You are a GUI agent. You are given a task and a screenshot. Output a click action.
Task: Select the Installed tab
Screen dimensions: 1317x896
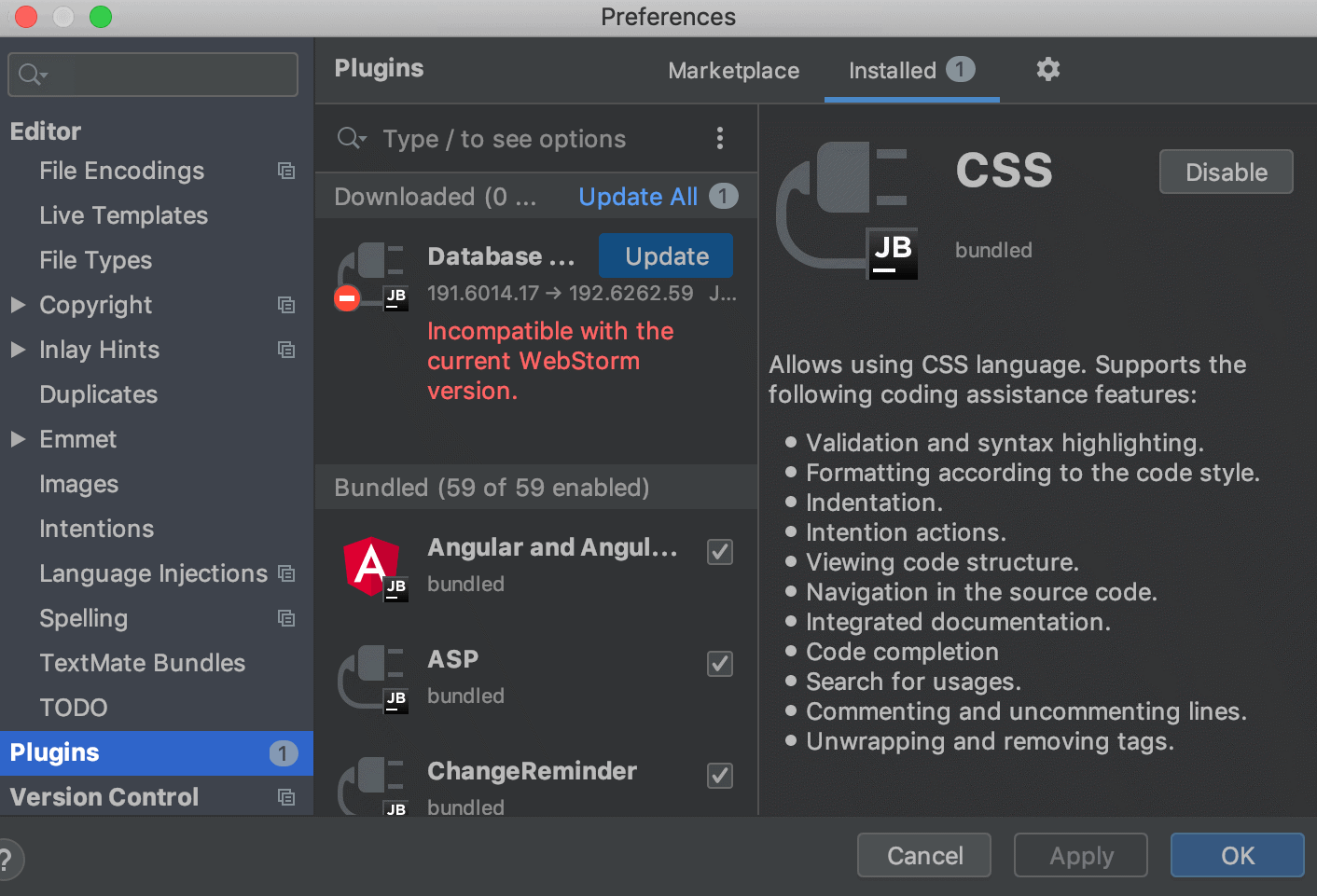pos(892,70)
